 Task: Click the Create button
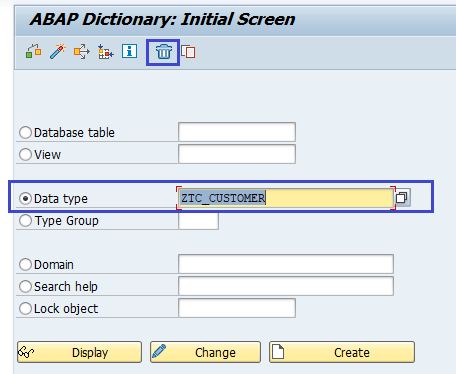coord(342,352)
